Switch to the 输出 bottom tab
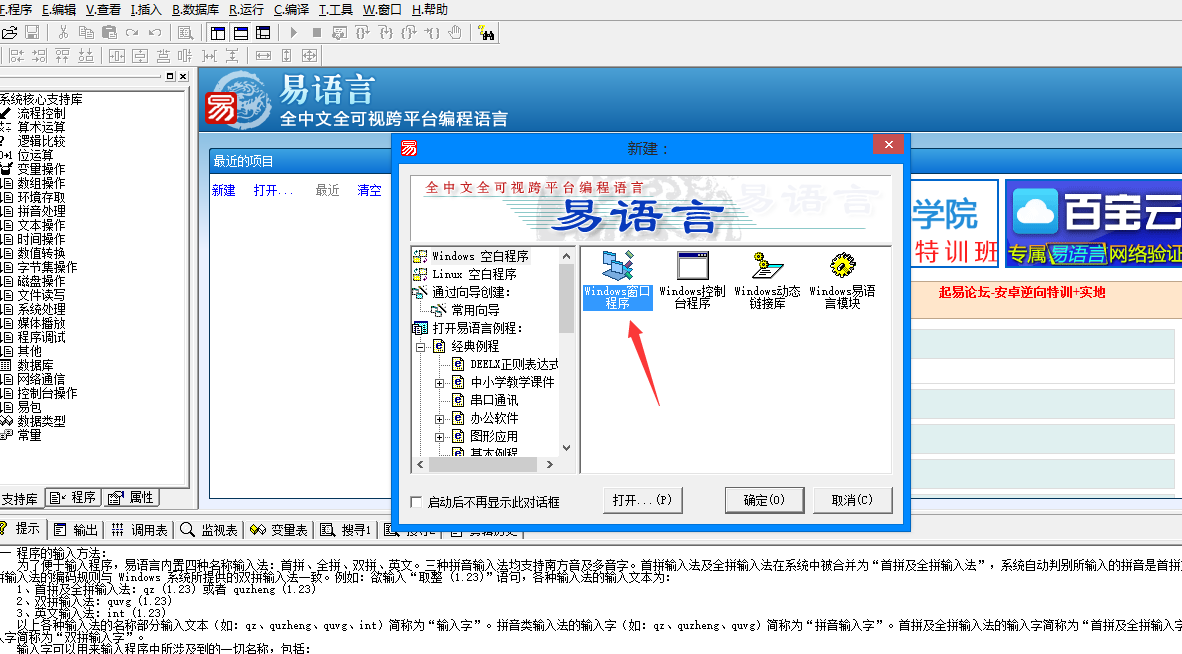1182x654 pixels. [x=76, y=530]
